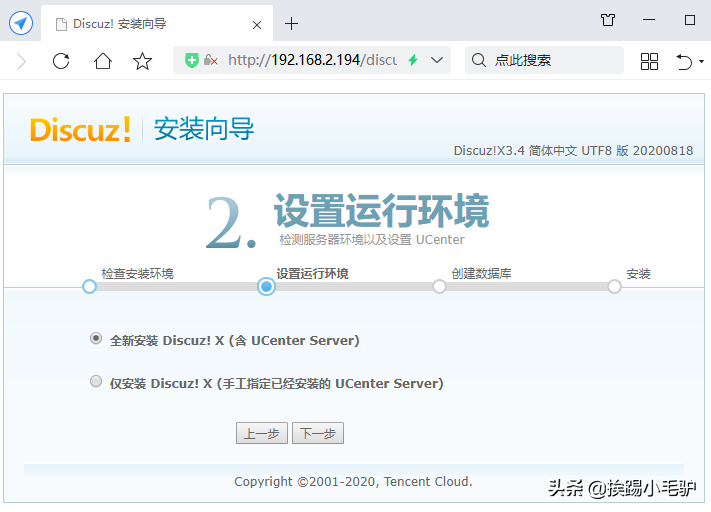Open a new browser tab
The image size is (711, 512).
click(291, 24)
